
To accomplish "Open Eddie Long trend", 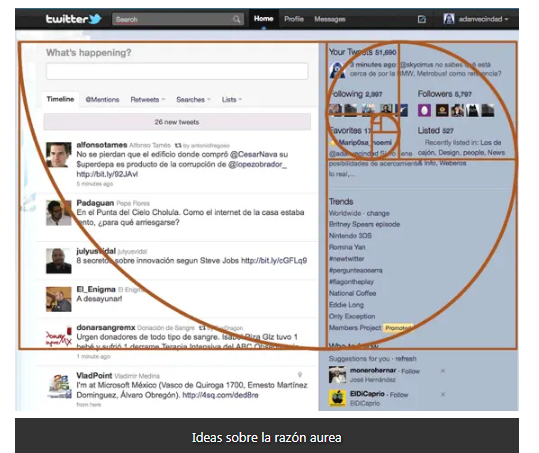I will point(346,305).
